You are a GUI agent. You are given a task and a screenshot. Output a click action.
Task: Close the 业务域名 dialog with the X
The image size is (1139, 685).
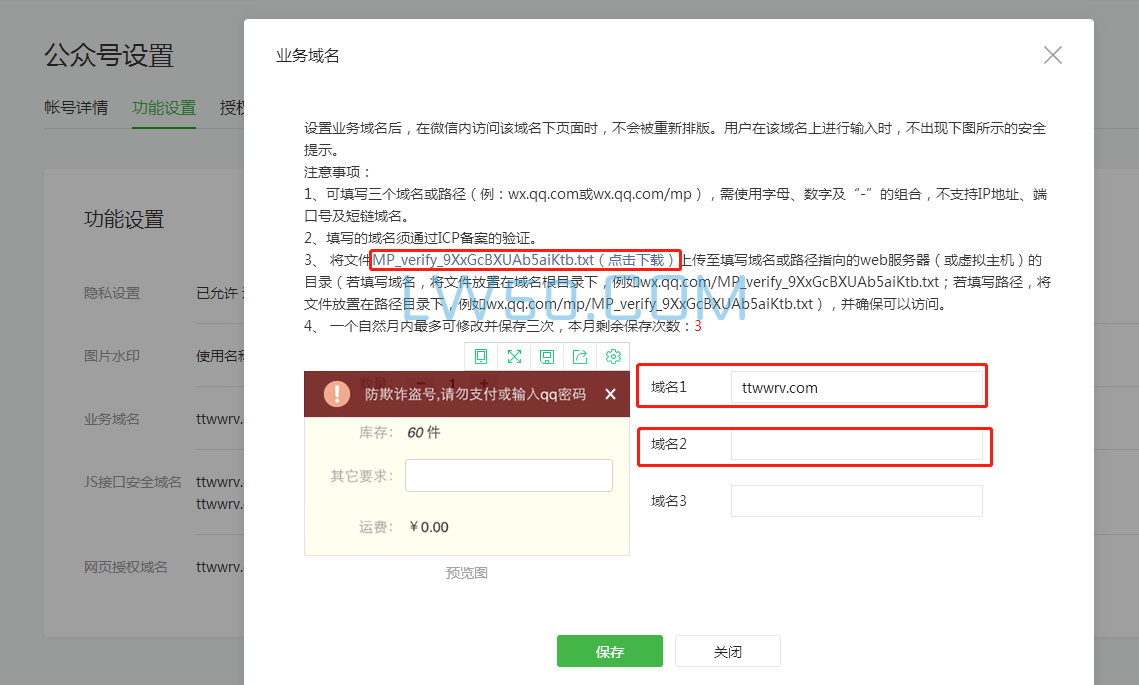click(1052, 56)
